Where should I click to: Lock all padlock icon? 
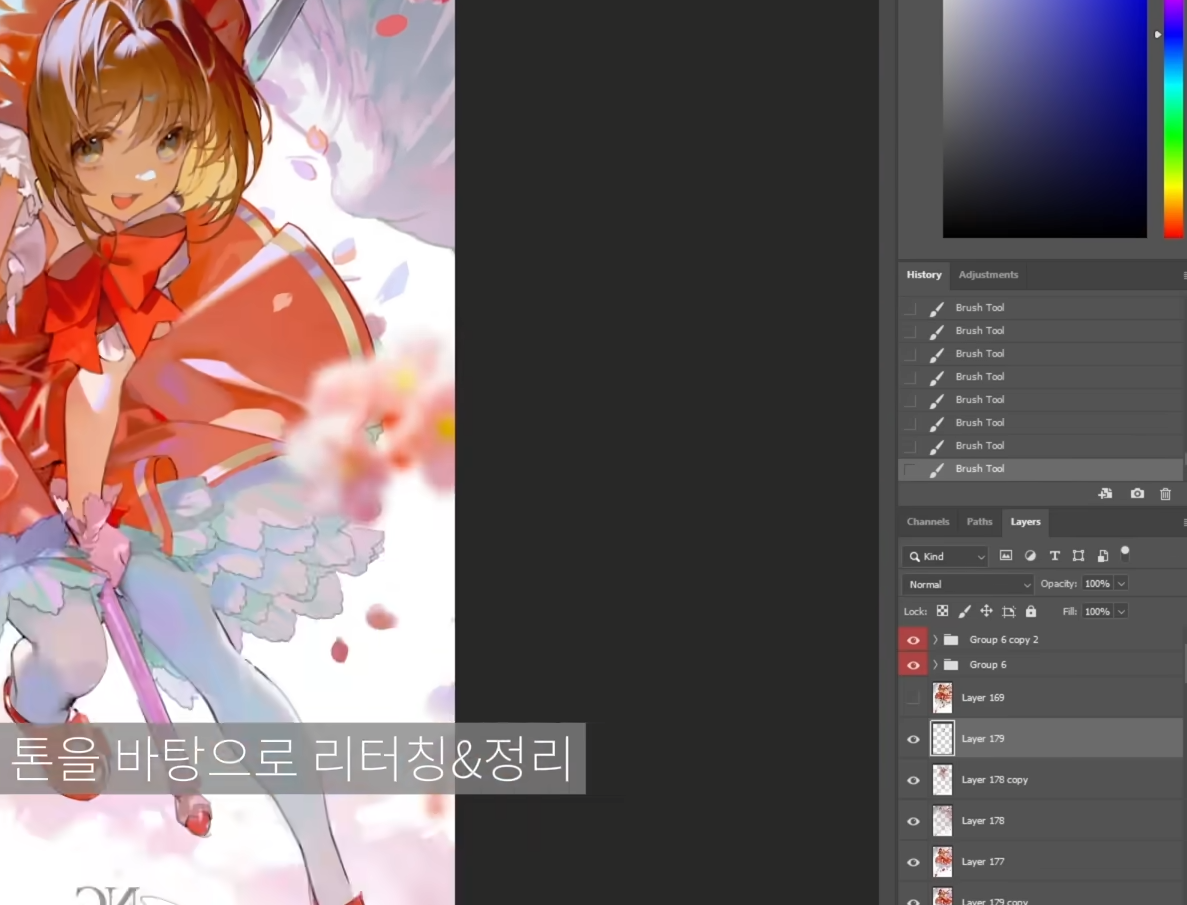(1031, 611)
